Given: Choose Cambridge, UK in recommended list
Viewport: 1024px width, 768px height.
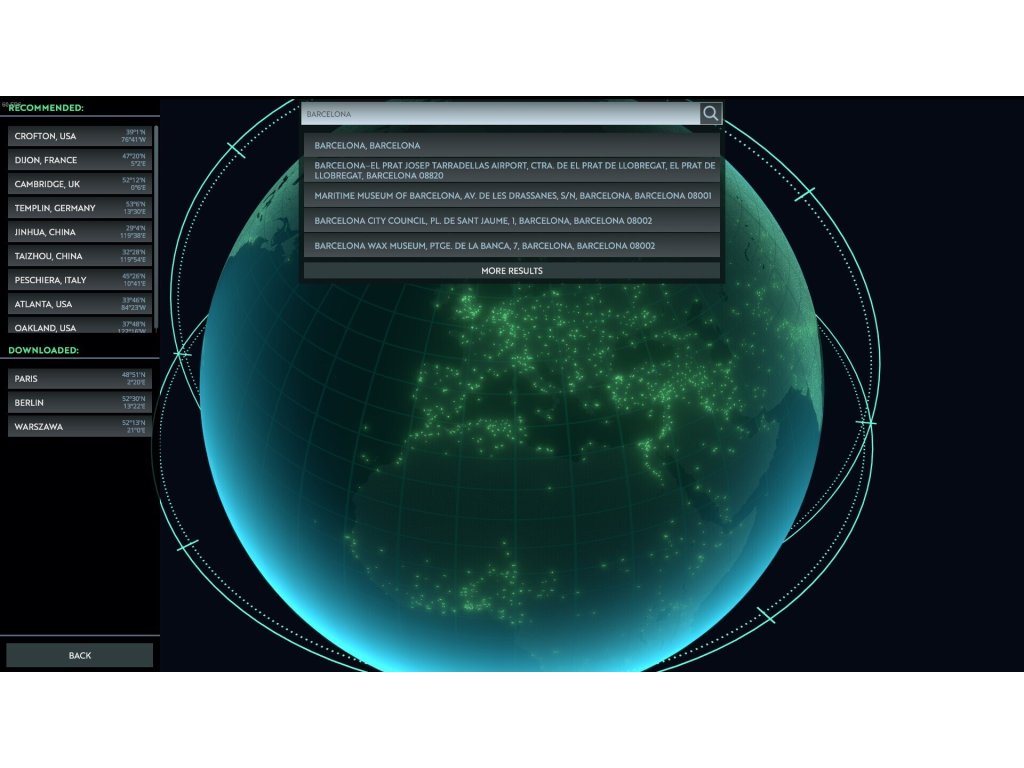Looking at the screenshot, I should coord(80,184).
